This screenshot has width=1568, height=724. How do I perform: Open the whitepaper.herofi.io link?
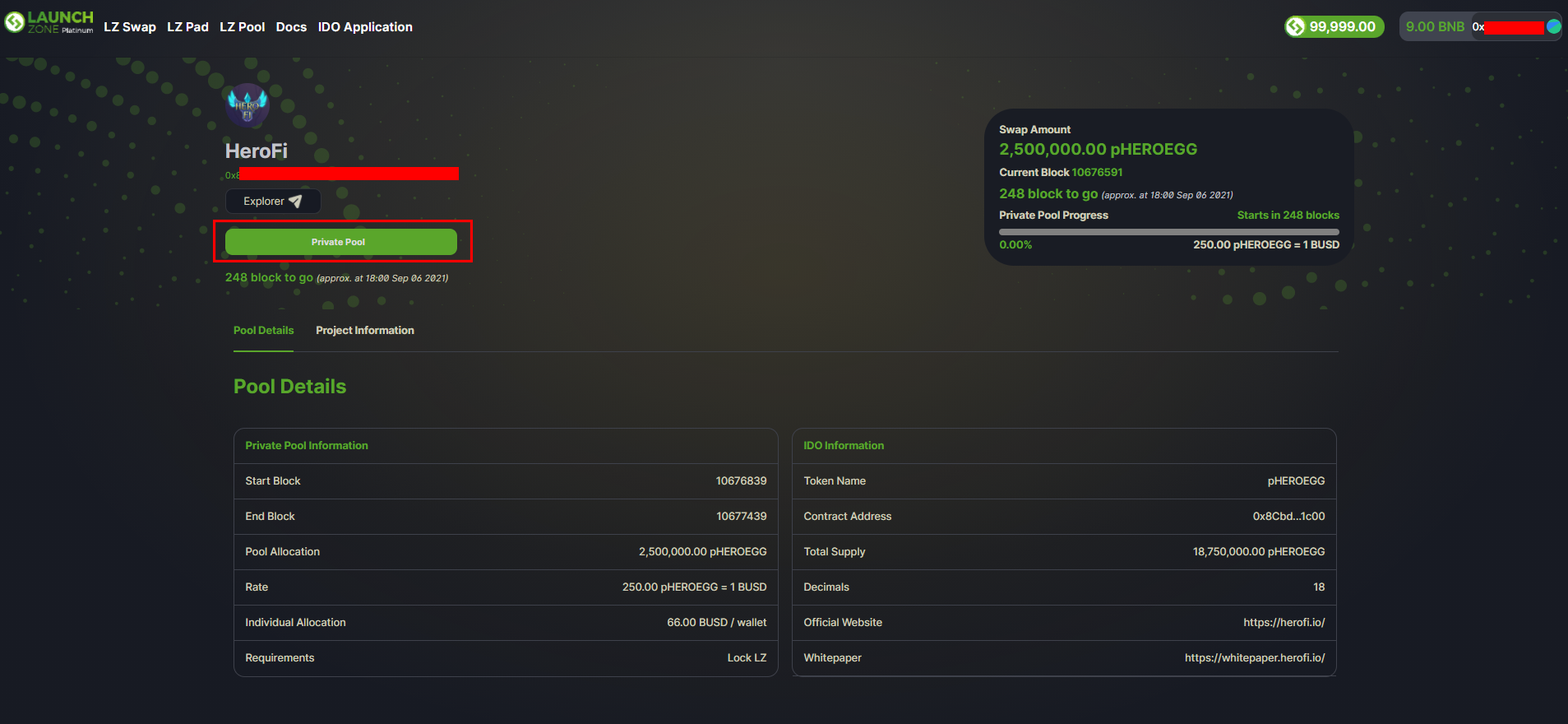click(1255, 657)
